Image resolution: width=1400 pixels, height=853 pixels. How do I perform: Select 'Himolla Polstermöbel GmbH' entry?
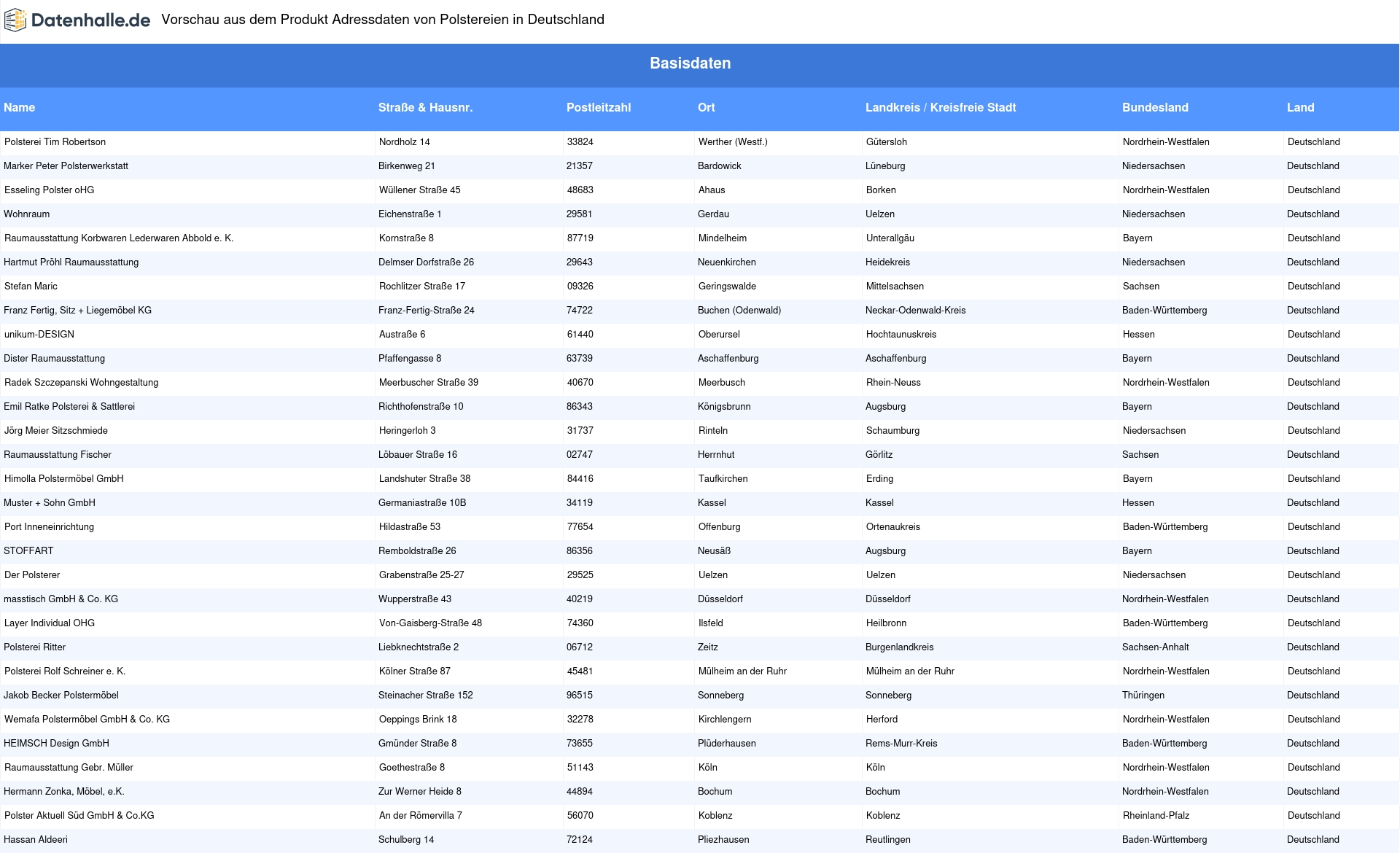click(x=64, y=479)
